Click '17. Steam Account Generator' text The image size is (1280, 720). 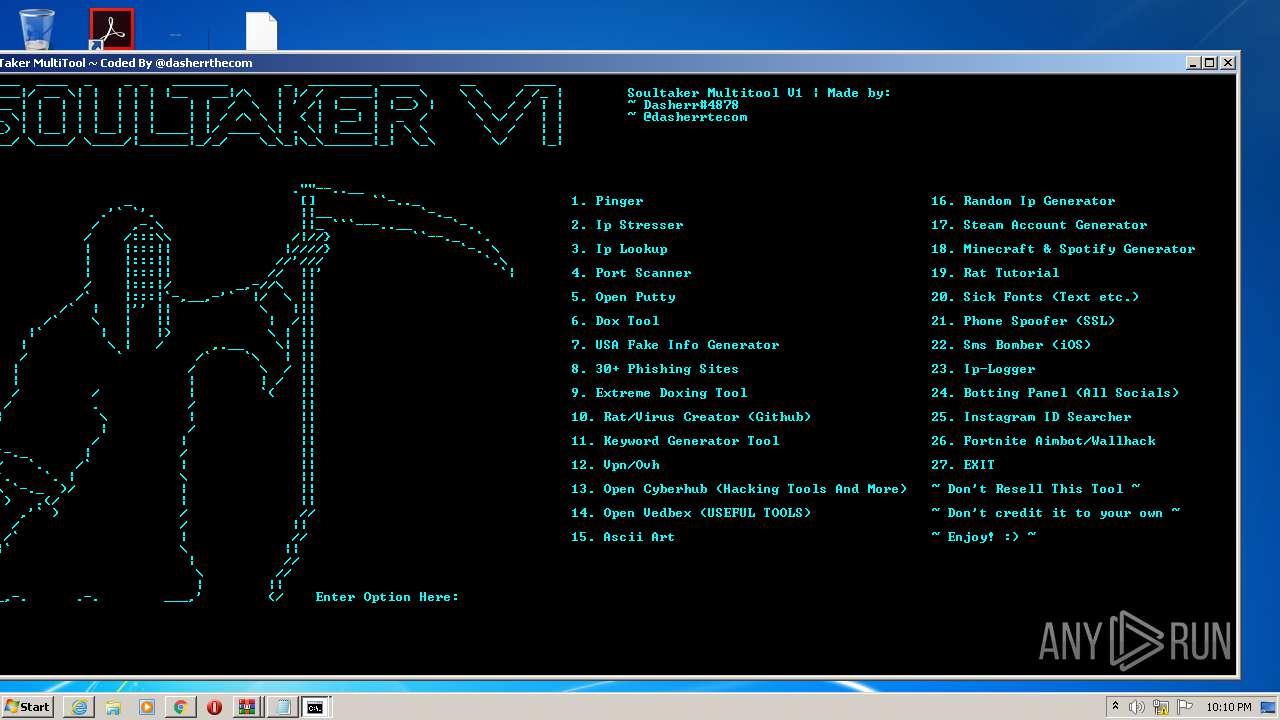click(1039, 225)
